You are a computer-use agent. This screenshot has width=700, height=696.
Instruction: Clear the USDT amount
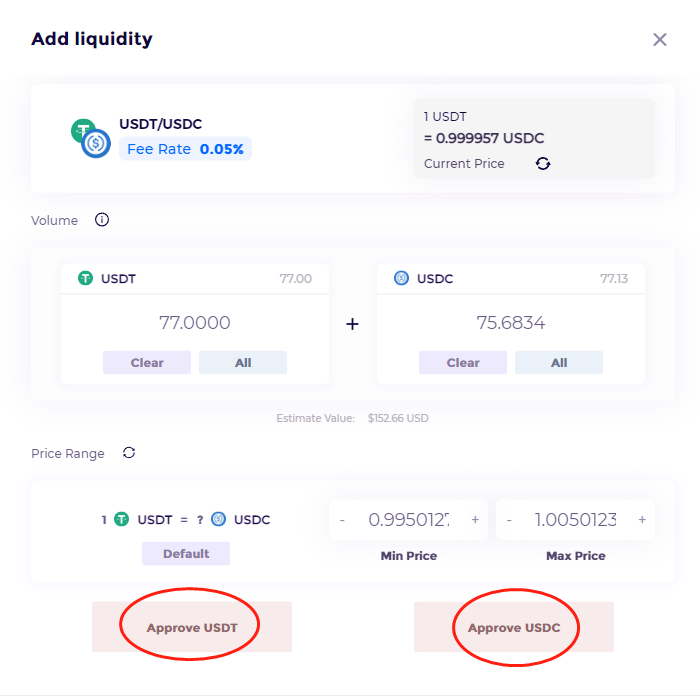pos(147,362)
